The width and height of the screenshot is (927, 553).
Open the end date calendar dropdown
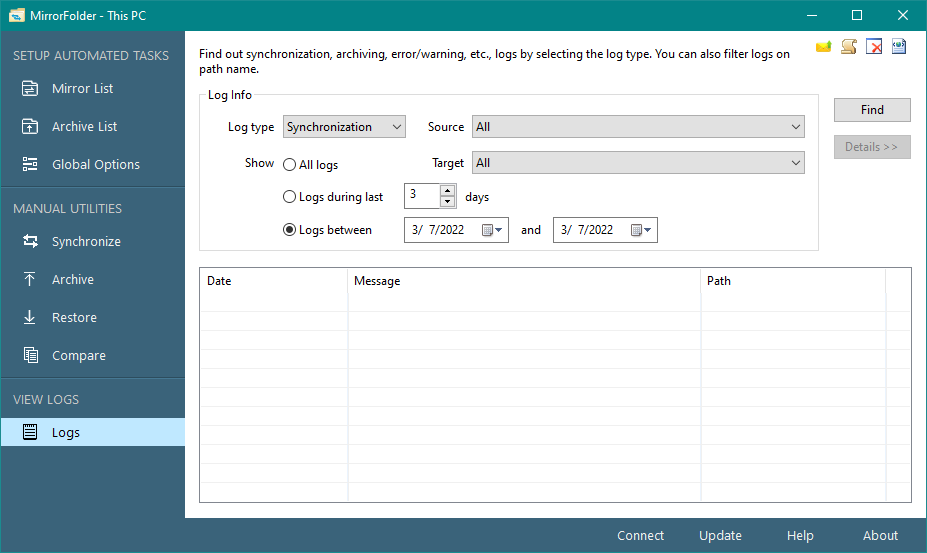pyautogui.click(x=641, y=230)
